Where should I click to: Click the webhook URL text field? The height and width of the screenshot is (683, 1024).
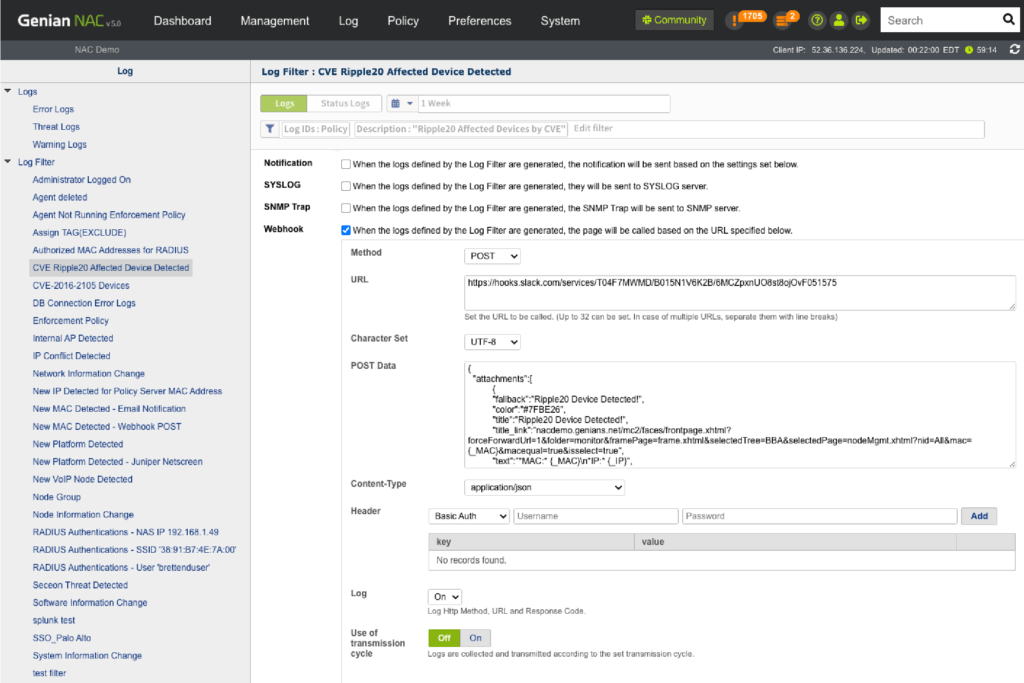coord(740,291)
